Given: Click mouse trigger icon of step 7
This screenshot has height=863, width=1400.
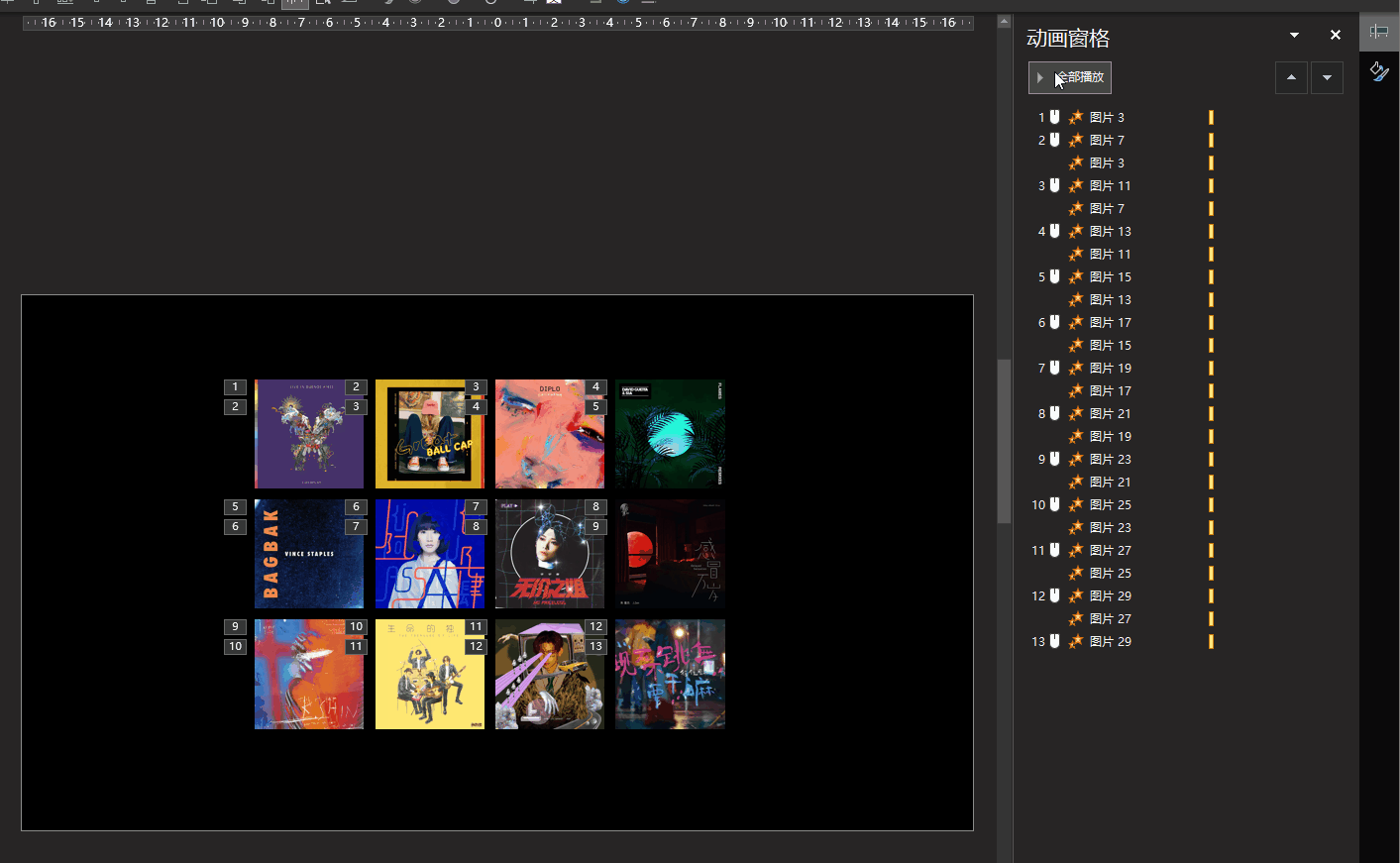Looking at the screenshot, I should [x=1055, y=368].
